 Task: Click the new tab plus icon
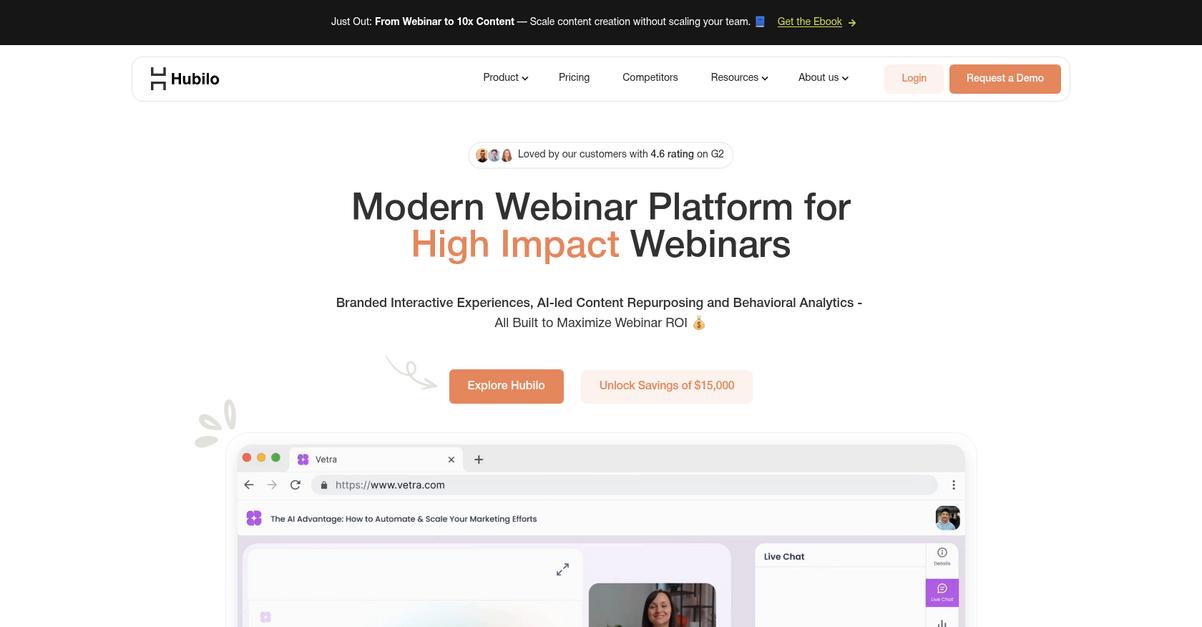coord(479,460)
